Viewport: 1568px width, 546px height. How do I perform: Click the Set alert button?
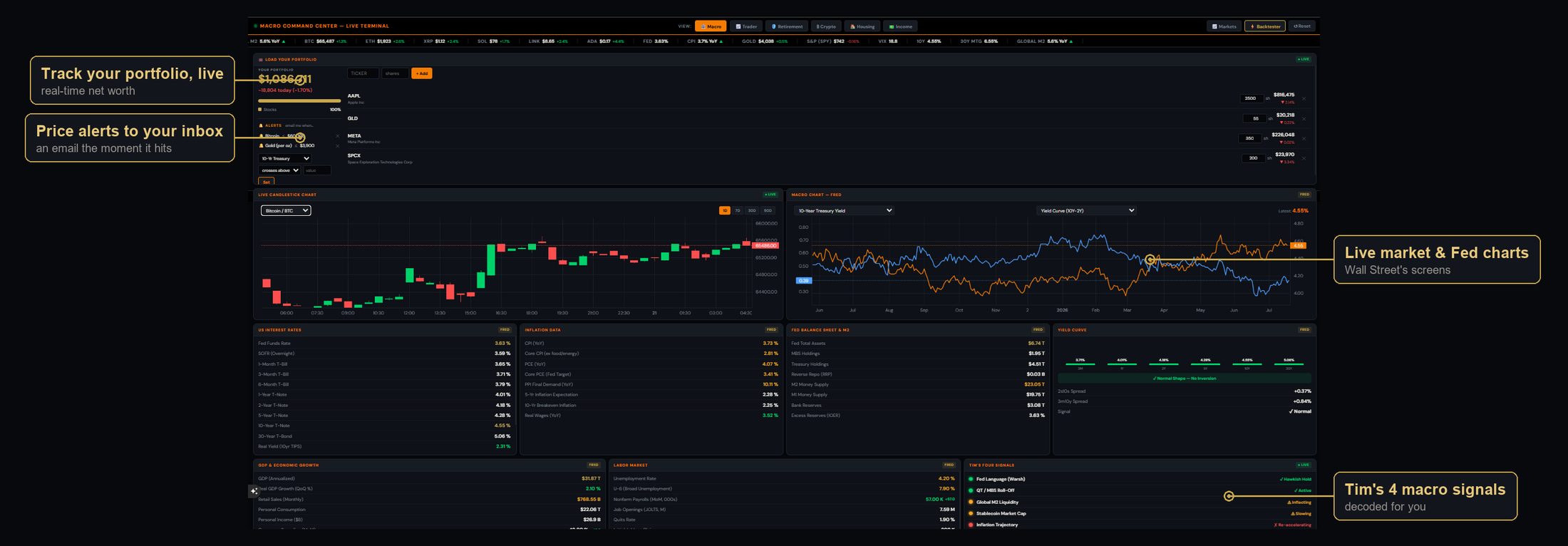pos(266,182)
